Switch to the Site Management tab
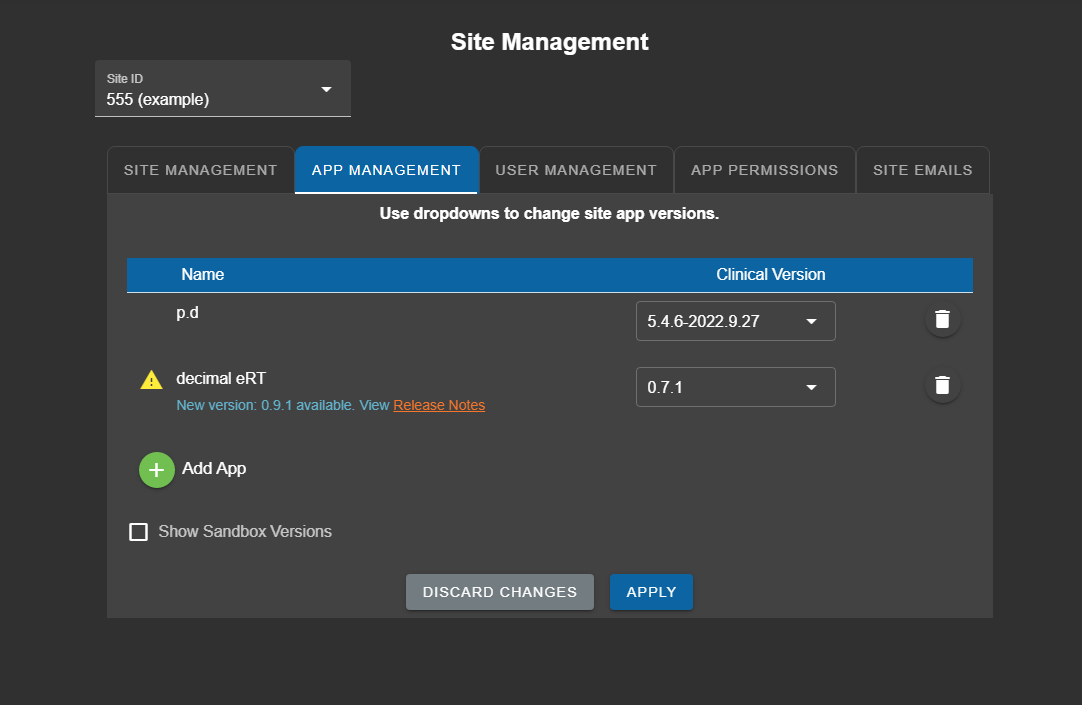The width and height of the screenshot is (1082, 705). tap(200, 170)
